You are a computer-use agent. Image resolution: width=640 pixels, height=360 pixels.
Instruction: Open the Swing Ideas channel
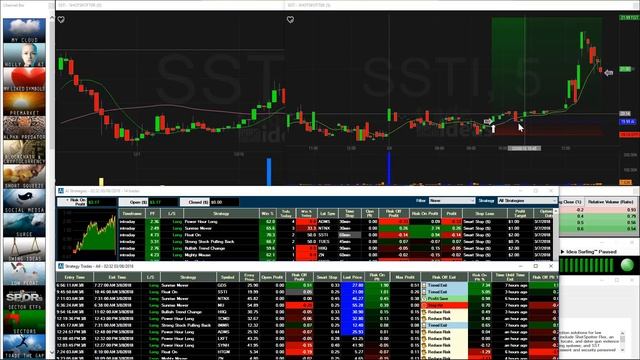tap(24, 249)
